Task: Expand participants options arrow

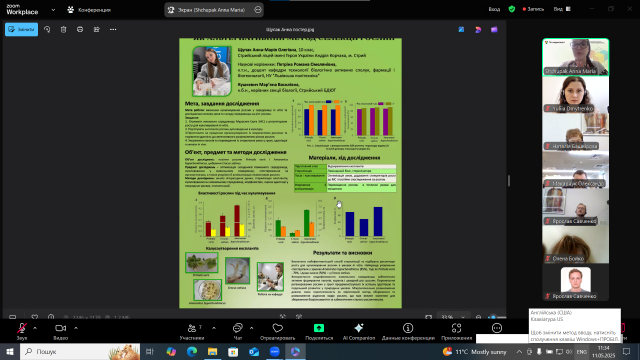Action: 214,328
